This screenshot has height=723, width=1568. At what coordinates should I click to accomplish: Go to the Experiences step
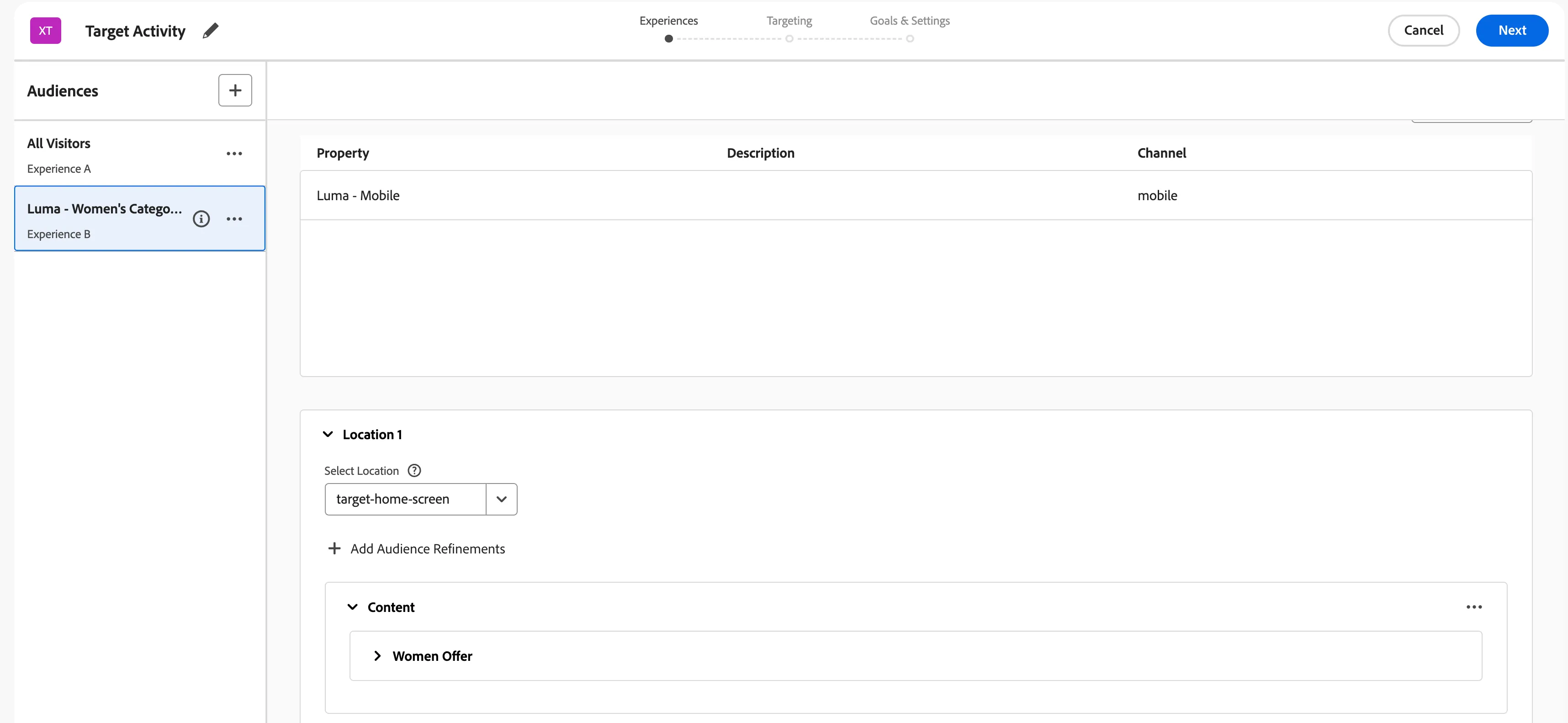coord(668,21)
